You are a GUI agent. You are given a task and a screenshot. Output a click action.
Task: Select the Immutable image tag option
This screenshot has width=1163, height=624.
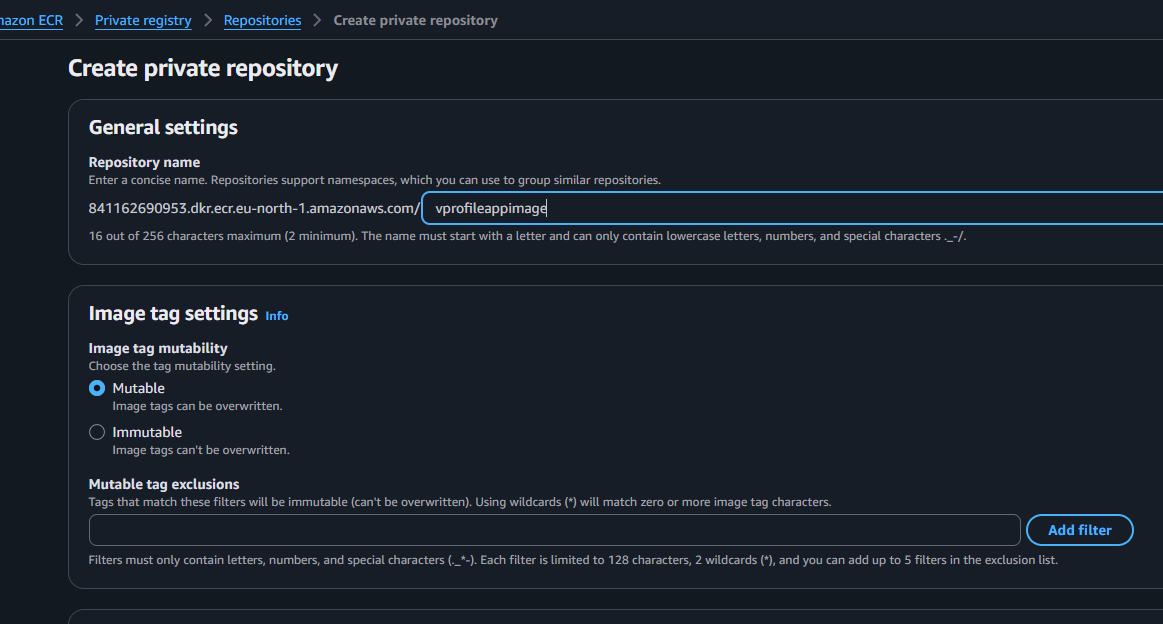pos(97,432)
